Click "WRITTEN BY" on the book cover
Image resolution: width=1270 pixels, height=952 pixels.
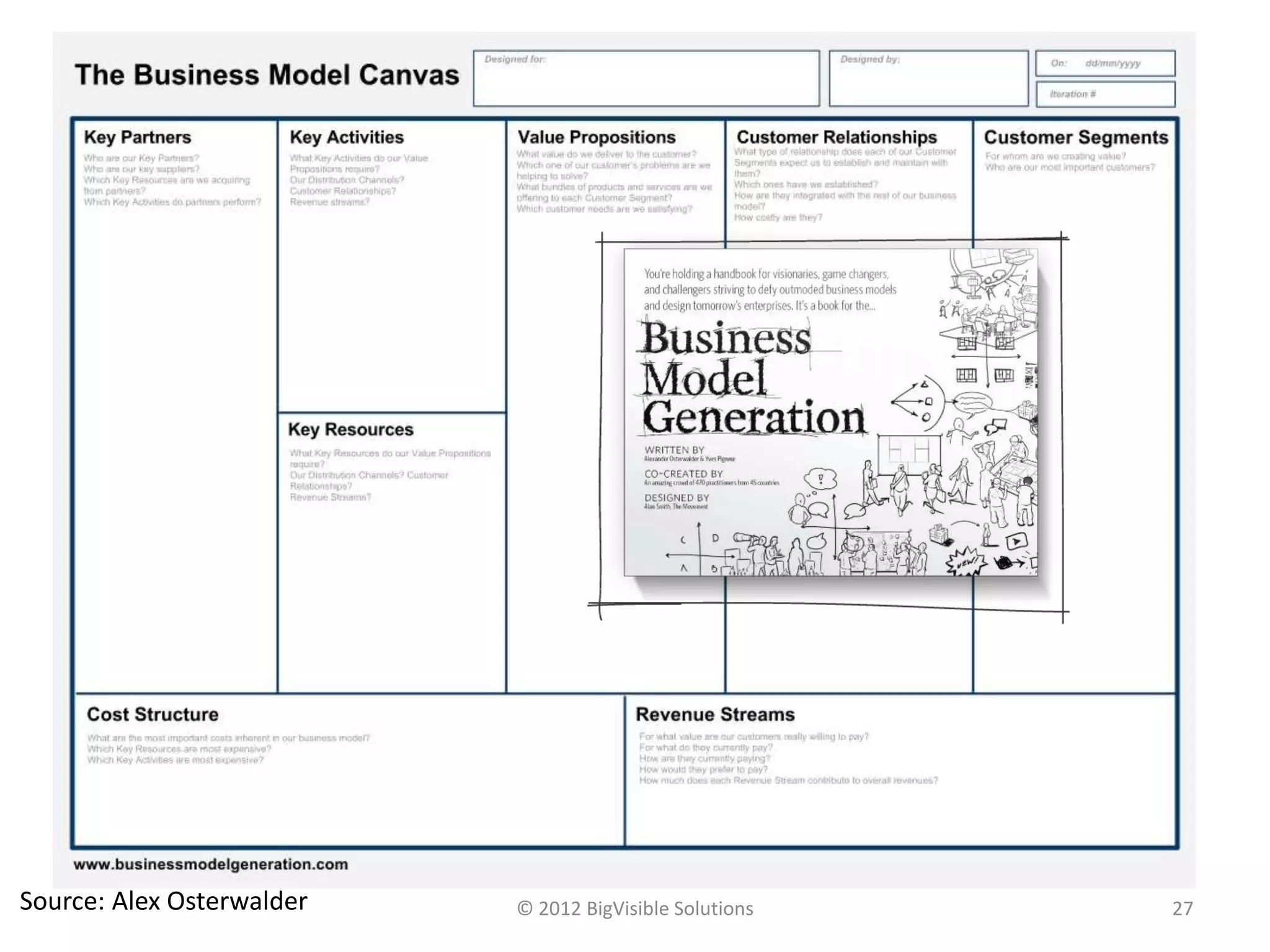pyautogui.click(x=674, y=450)
